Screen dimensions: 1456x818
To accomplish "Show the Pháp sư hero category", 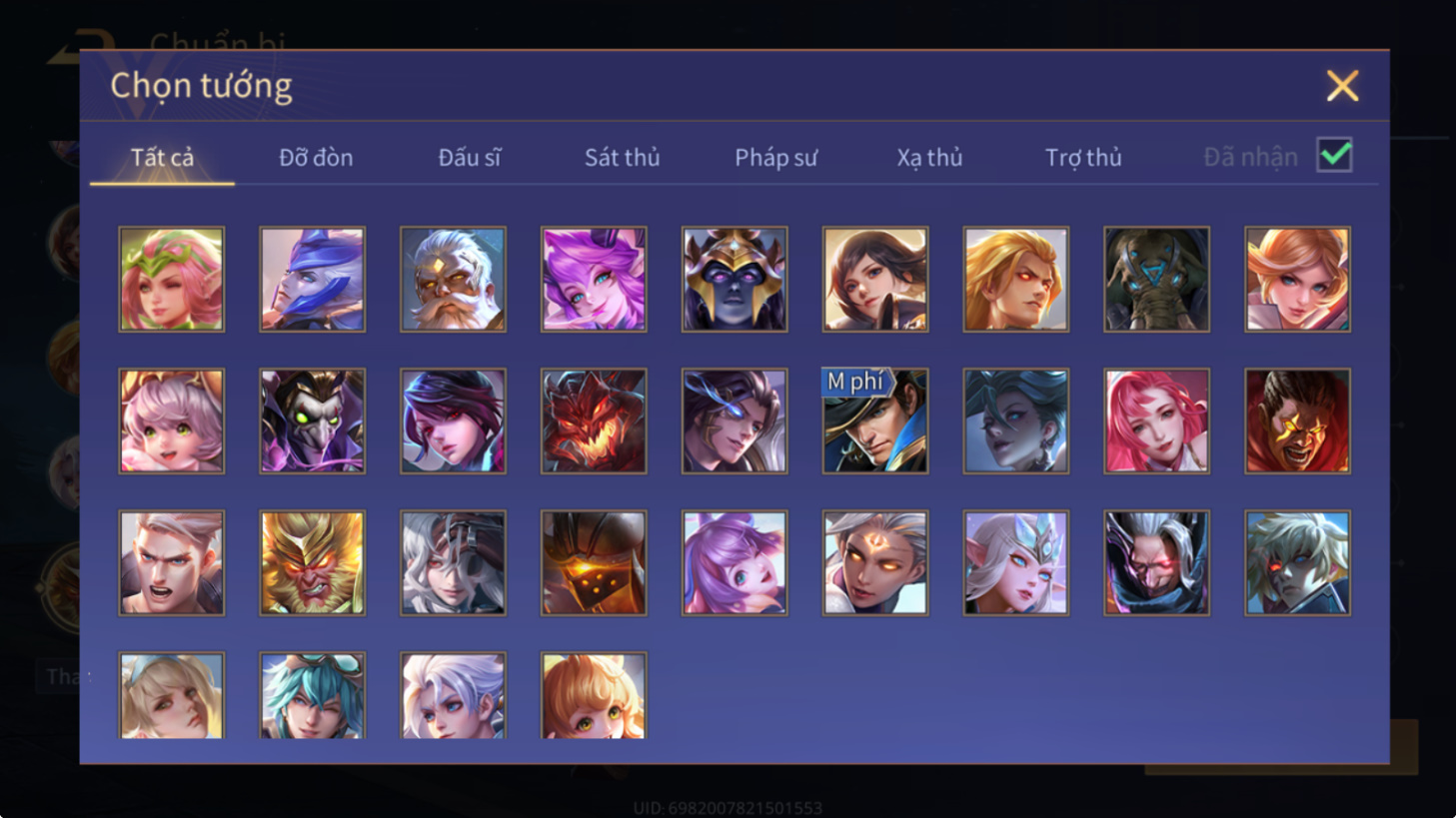I will click(x=775, y=157).
